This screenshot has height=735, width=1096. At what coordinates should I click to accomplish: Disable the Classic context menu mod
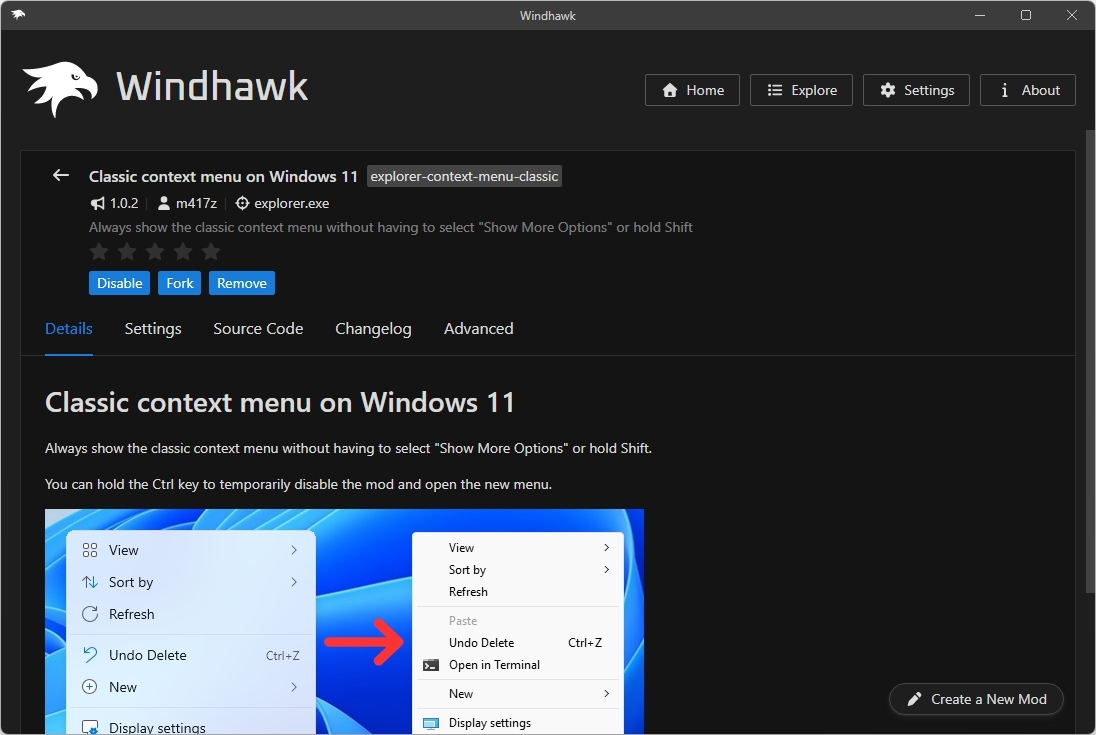click(119, 283)
